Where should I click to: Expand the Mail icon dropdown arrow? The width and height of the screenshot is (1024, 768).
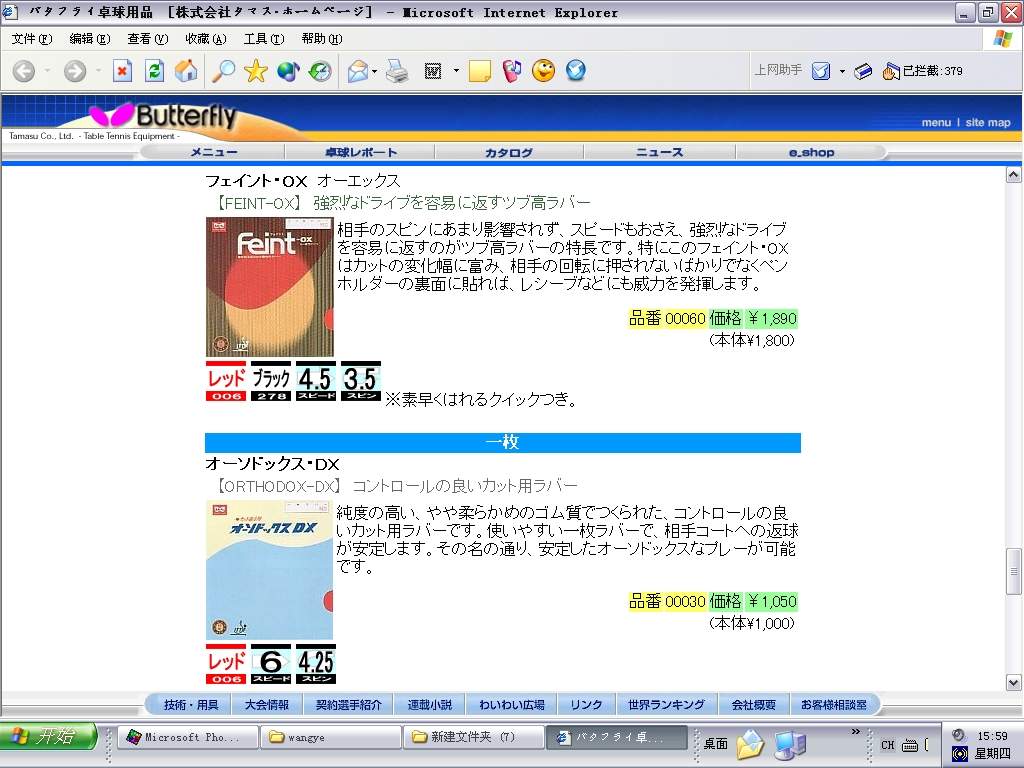coord(375,71)
